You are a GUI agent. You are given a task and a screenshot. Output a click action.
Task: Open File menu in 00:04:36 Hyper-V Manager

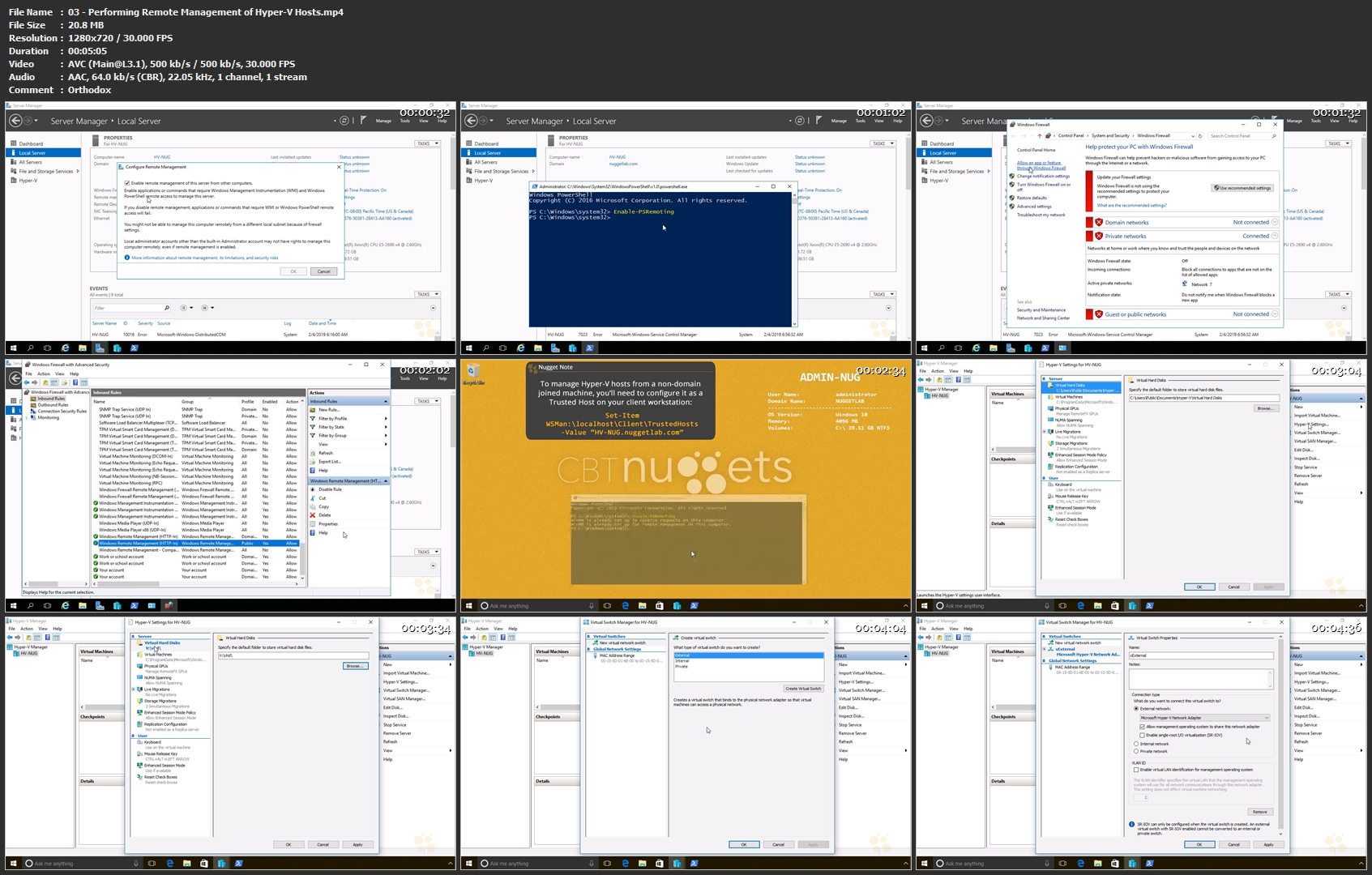(923, 629)
